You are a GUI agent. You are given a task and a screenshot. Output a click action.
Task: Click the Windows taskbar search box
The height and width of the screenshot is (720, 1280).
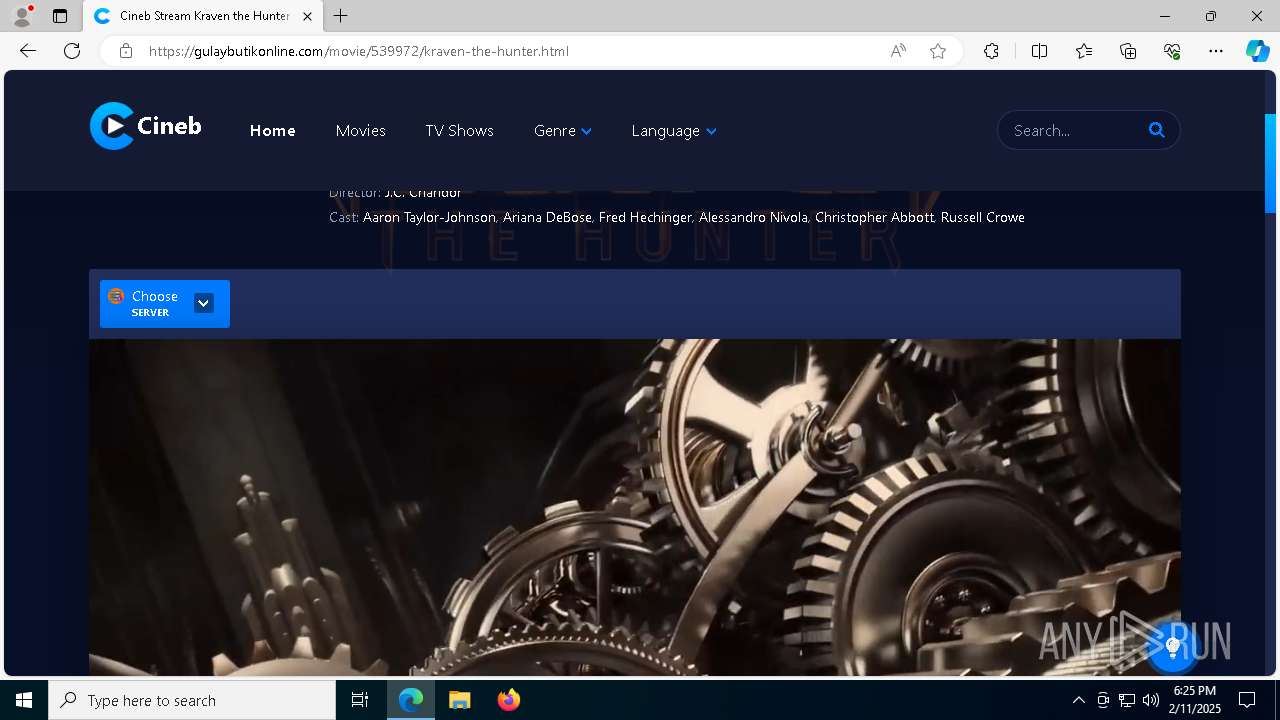tap(192, 700)
